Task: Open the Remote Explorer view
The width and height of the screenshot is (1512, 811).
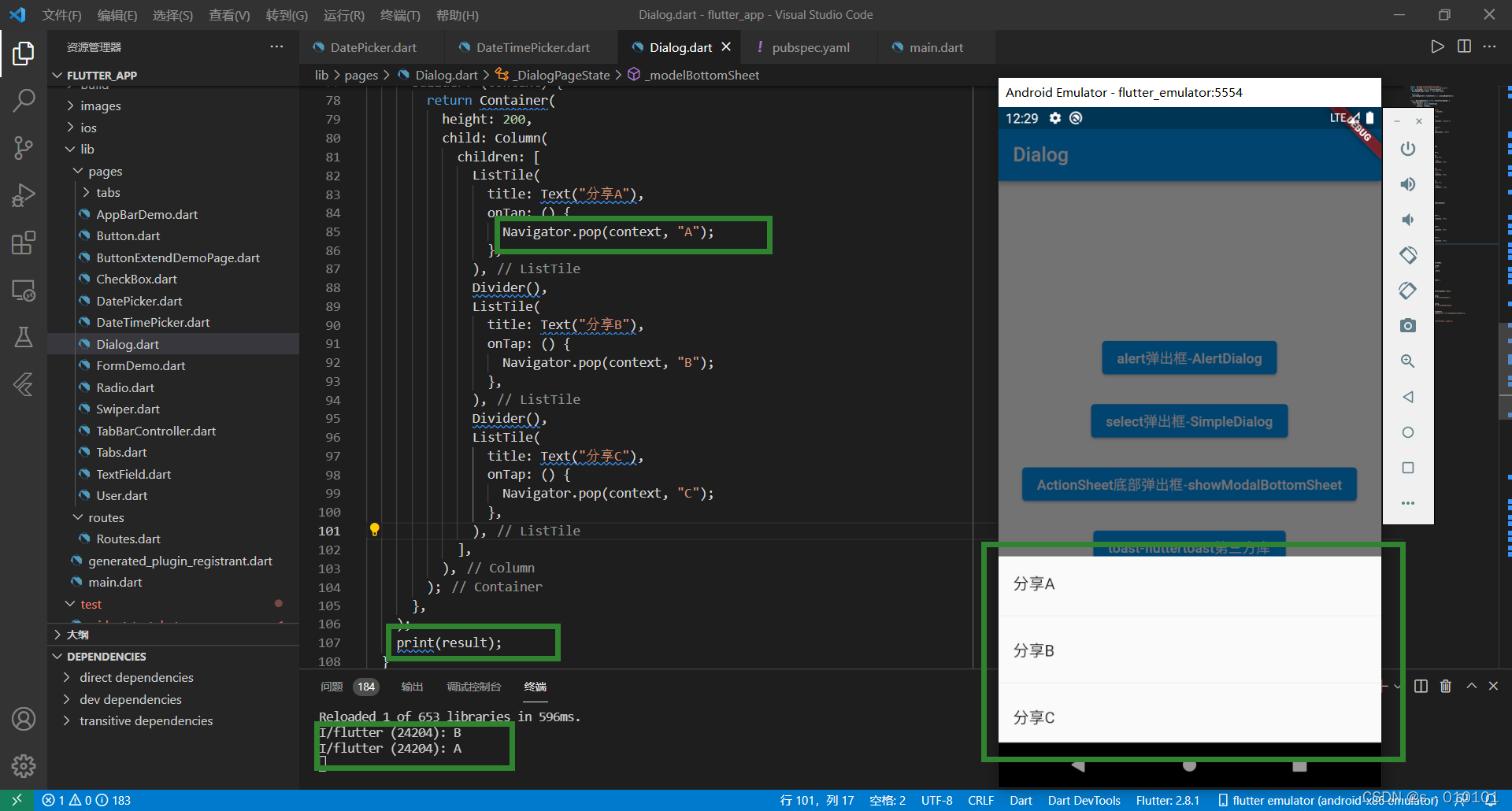Action: 24,291
